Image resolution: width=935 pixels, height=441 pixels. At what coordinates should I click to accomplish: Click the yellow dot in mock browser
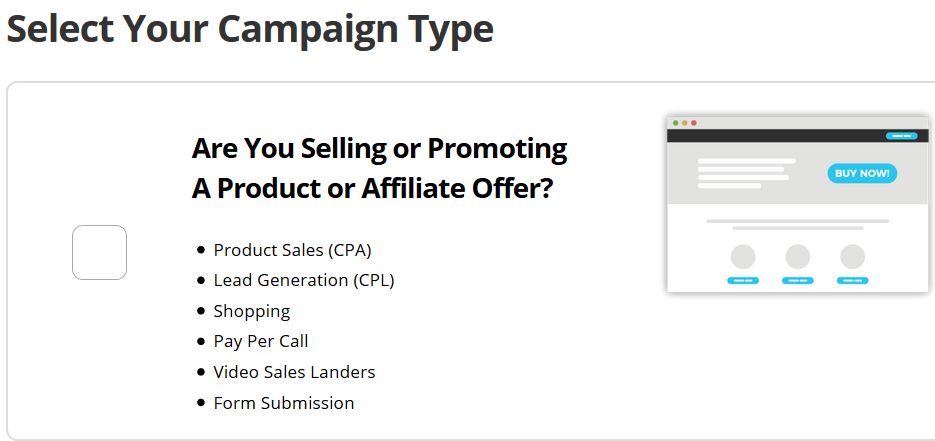685,123
